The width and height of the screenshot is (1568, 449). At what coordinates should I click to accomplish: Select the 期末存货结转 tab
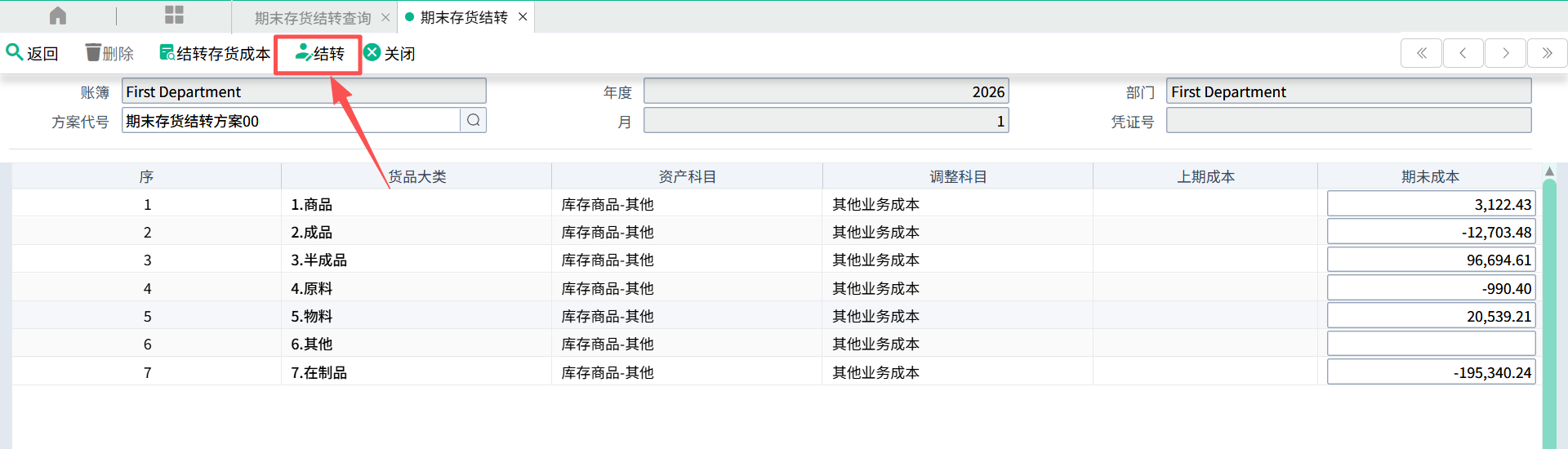pyautogui.click(x=463, y=17)
